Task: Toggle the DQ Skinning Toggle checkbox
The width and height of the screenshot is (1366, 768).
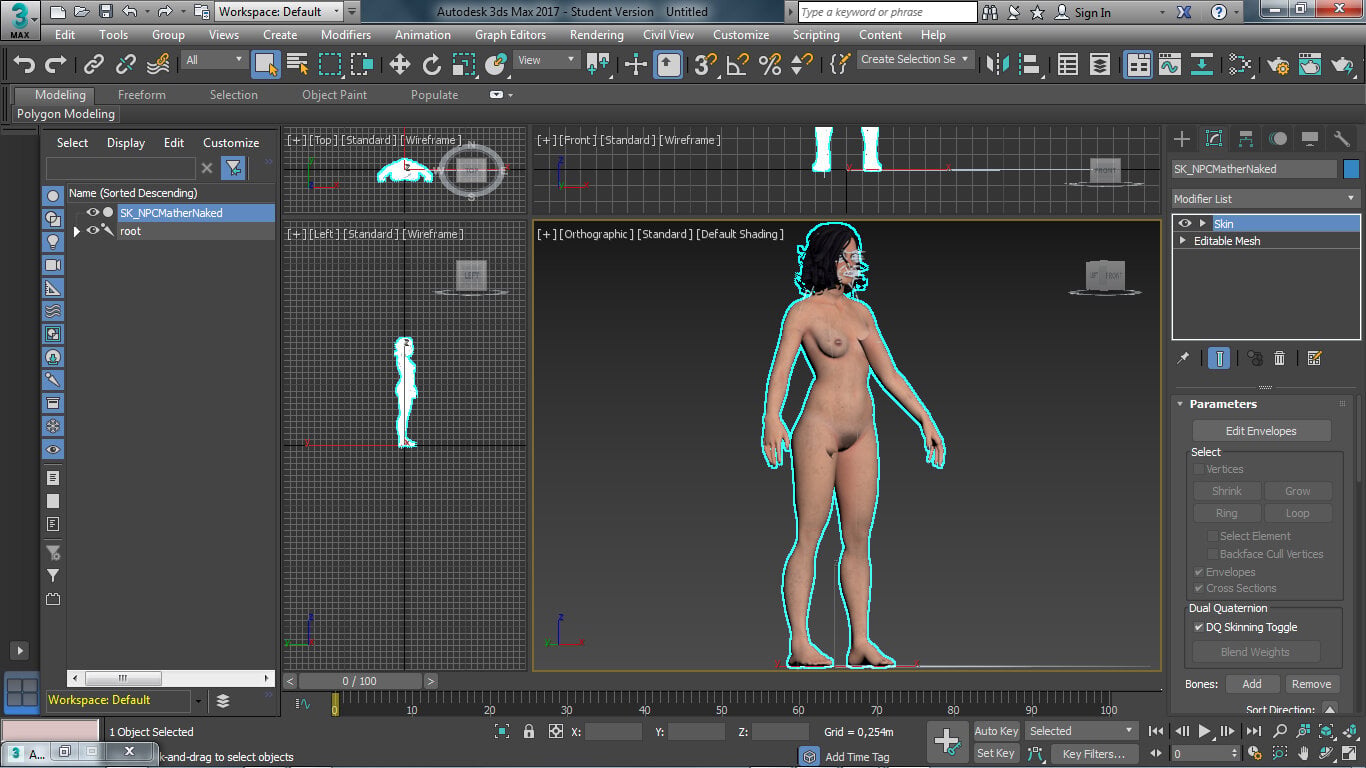Action: pyautogui.click(x=1199, y=627)
